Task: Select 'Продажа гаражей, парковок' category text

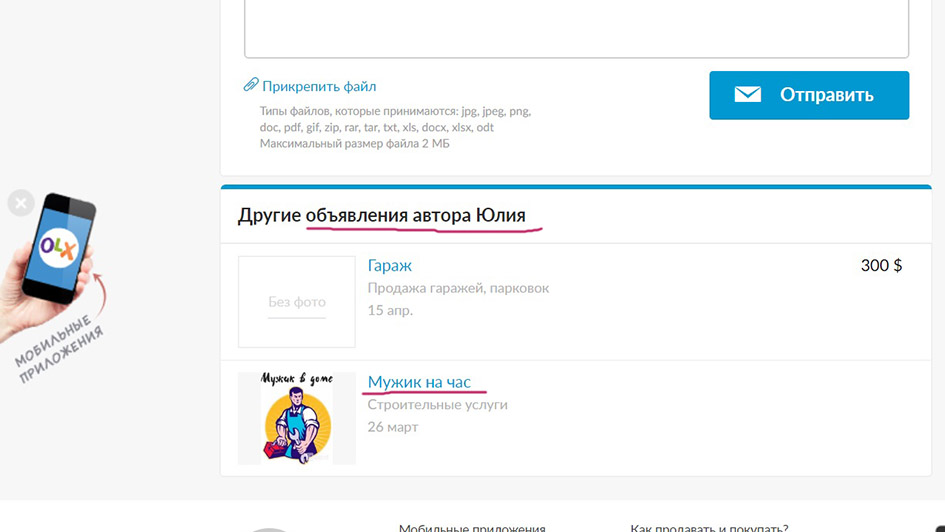Action: 458,288
